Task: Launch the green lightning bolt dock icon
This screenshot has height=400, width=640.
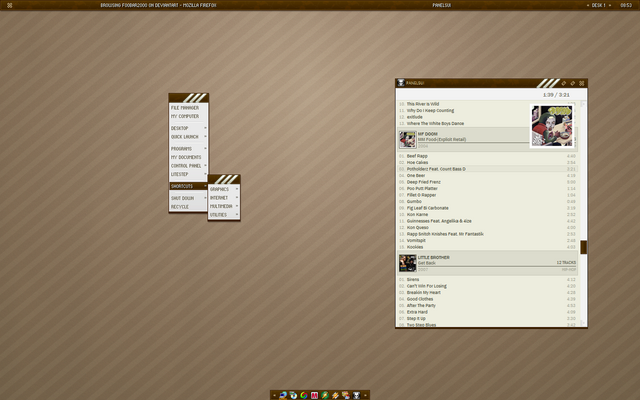Action: tap(325, 395)
